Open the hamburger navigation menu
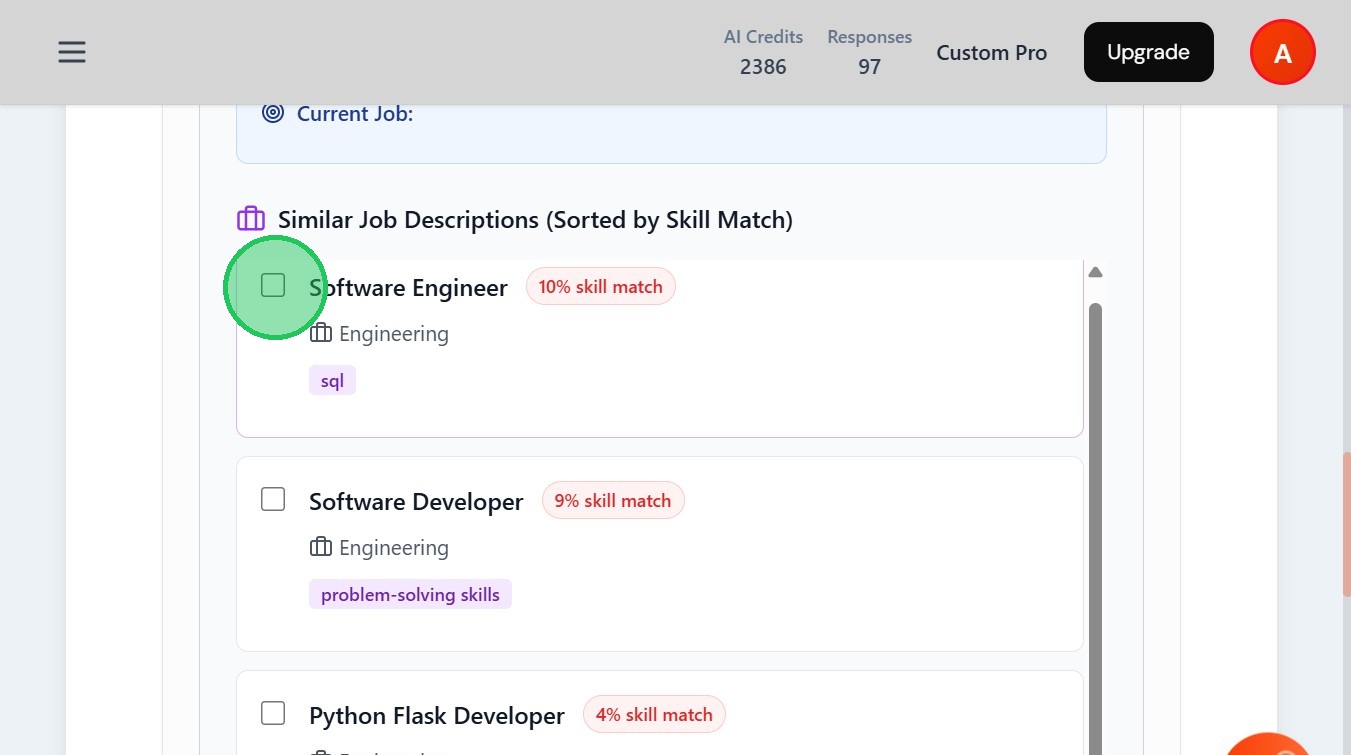 (x=72, y=52)
